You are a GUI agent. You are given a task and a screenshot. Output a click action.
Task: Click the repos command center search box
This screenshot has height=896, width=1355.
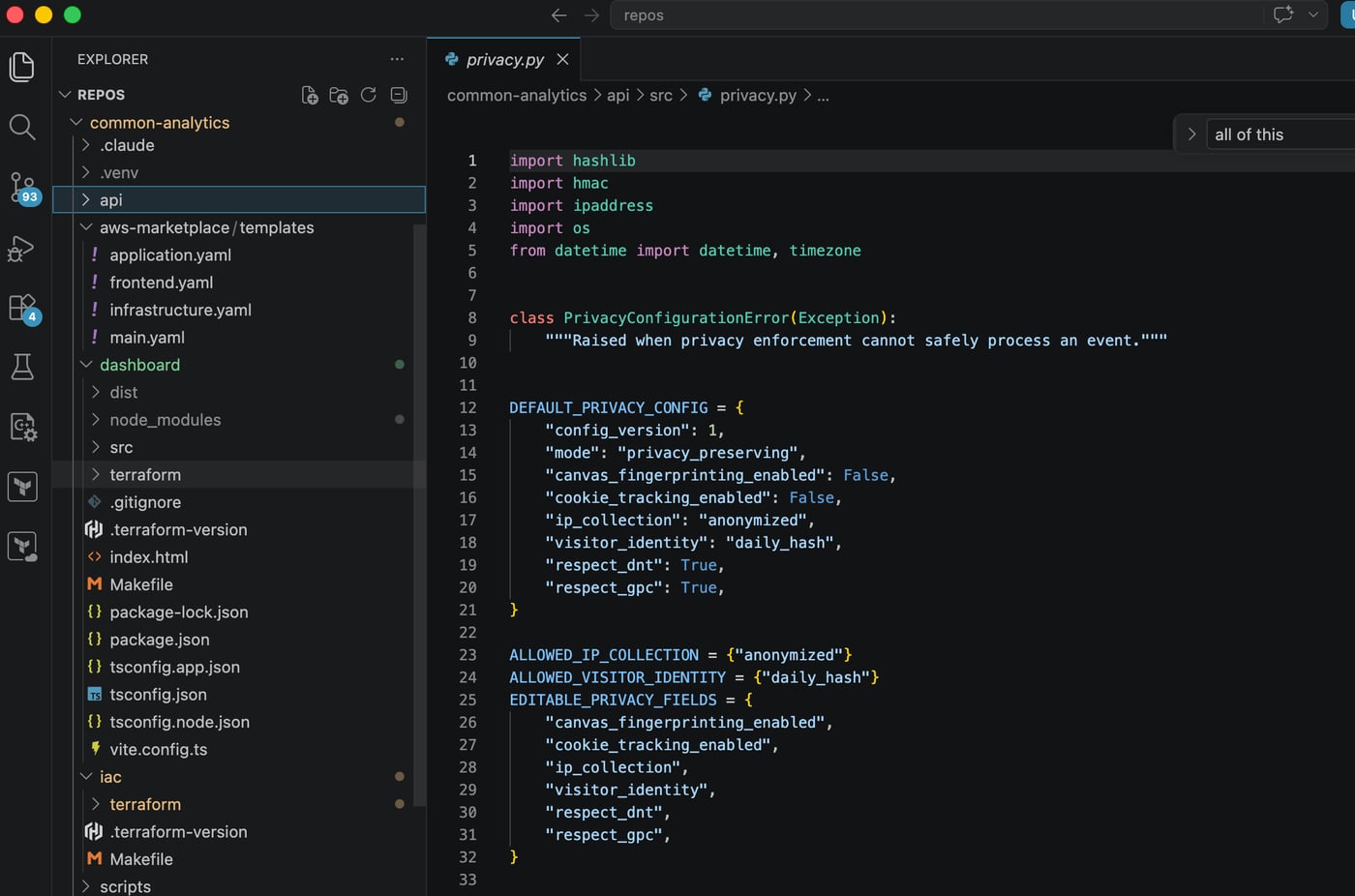point(937,15)
